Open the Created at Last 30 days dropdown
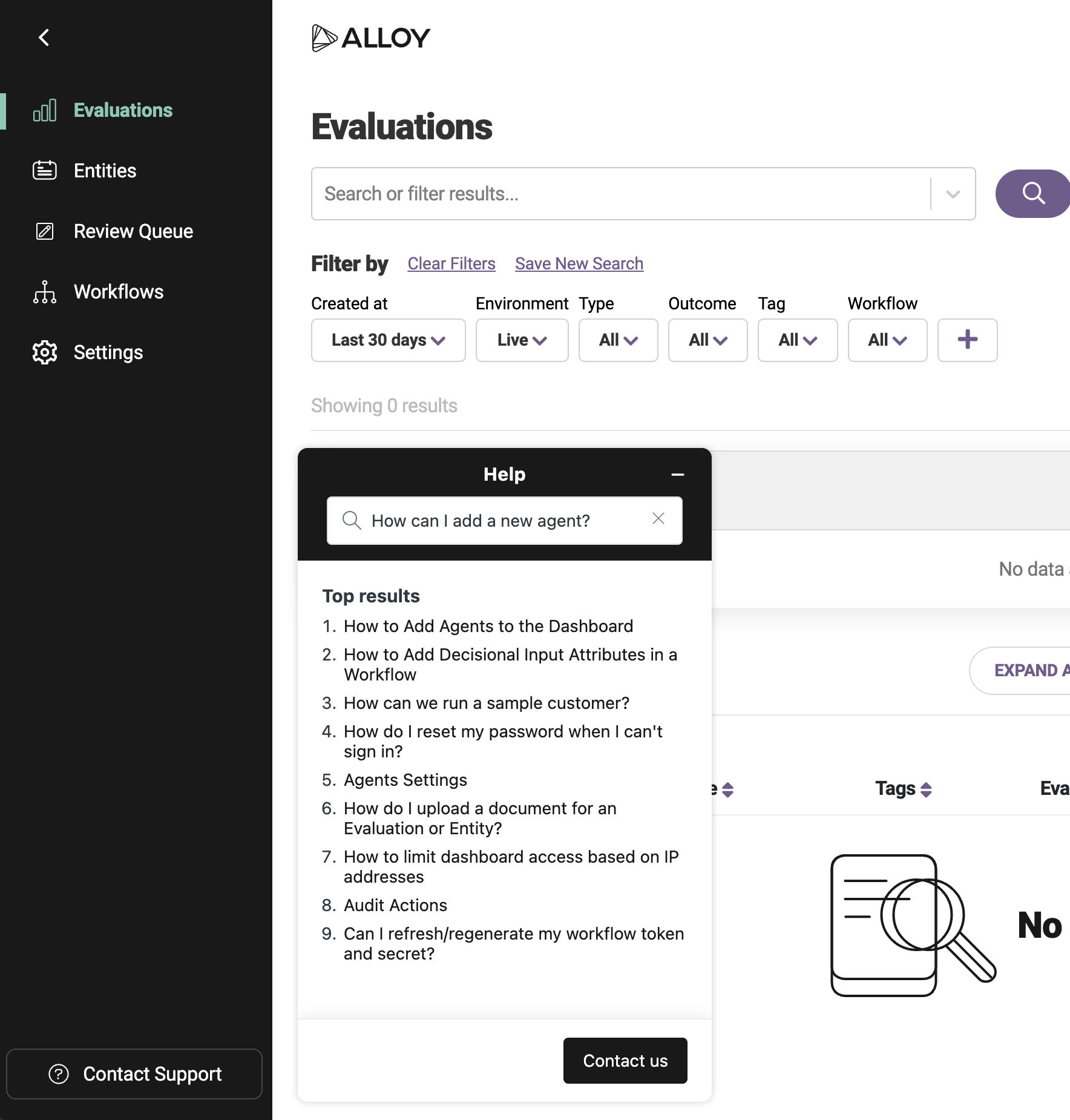 coord(388,340)
